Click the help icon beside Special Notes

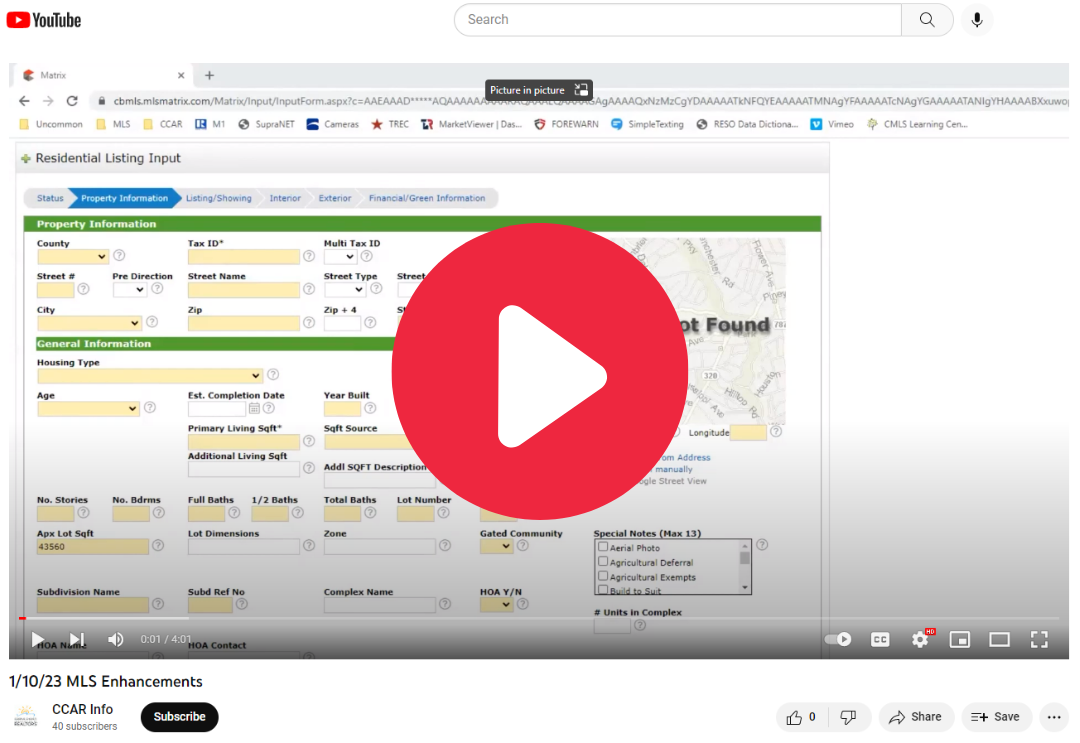[762, 545]
